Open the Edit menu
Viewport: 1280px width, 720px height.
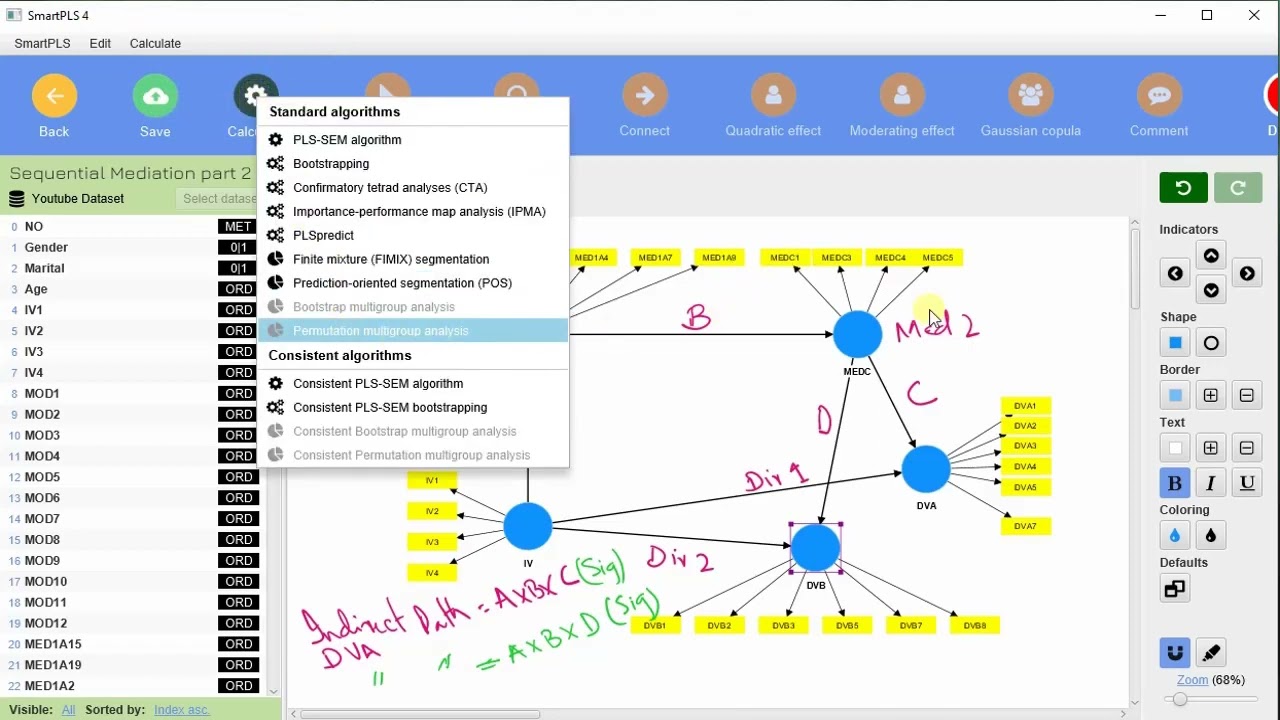tap(100, 44)
